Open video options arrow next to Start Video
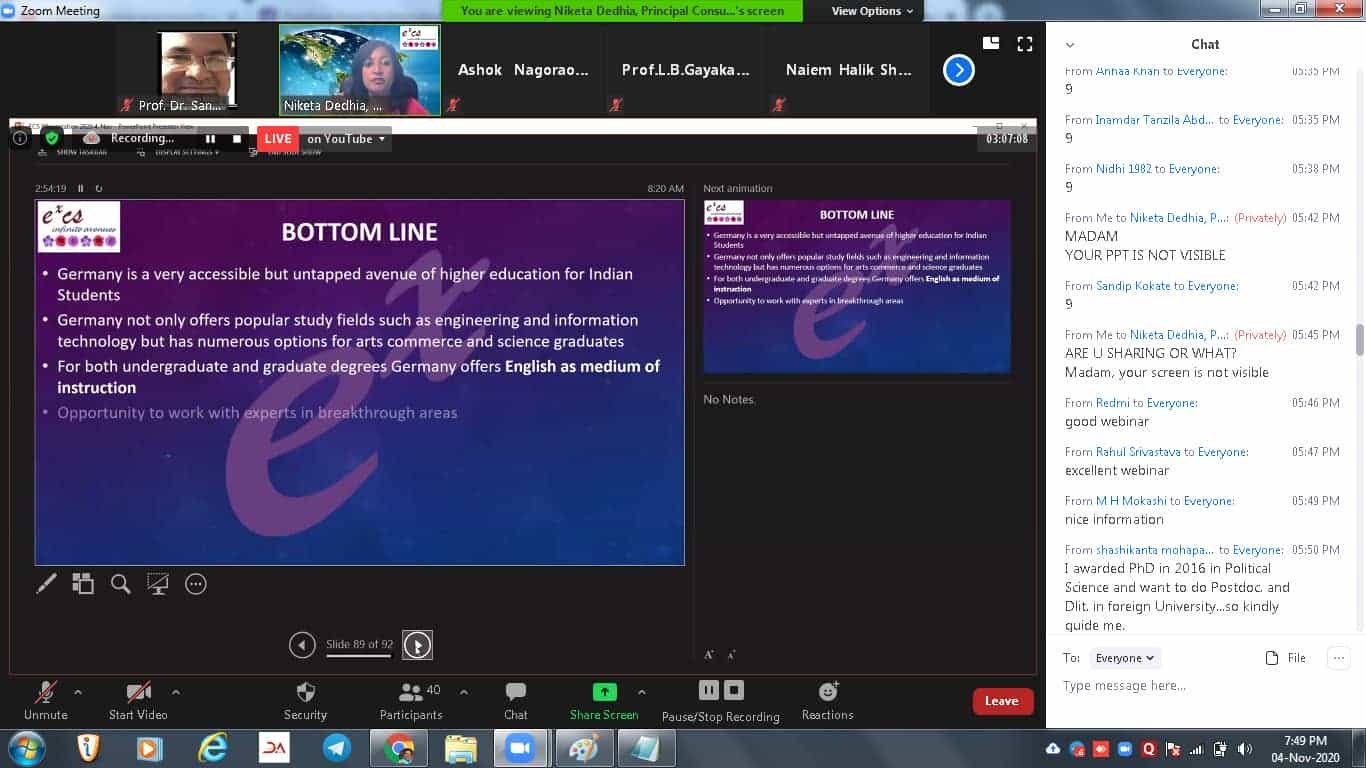 click(x=176, y=692)
